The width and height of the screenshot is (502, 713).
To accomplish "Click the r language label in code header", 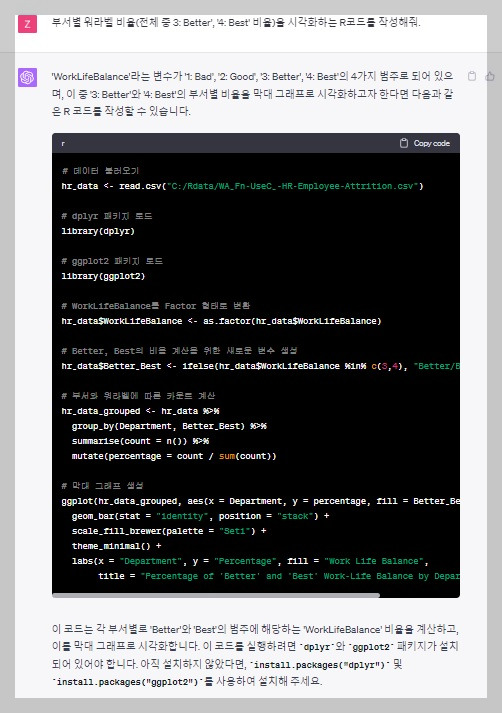I will 63,144.
